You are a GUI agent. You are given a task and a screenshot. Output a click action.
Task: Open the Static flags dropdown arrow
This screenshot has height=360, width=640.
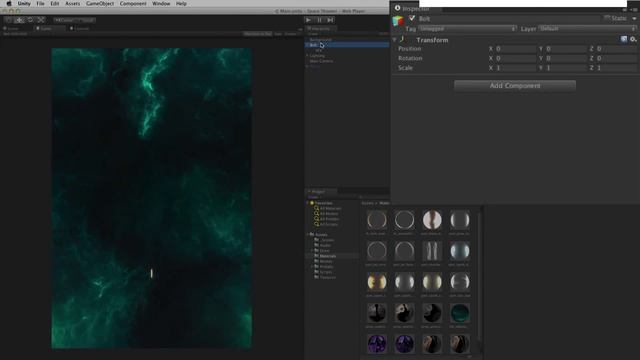pos(634,18)
